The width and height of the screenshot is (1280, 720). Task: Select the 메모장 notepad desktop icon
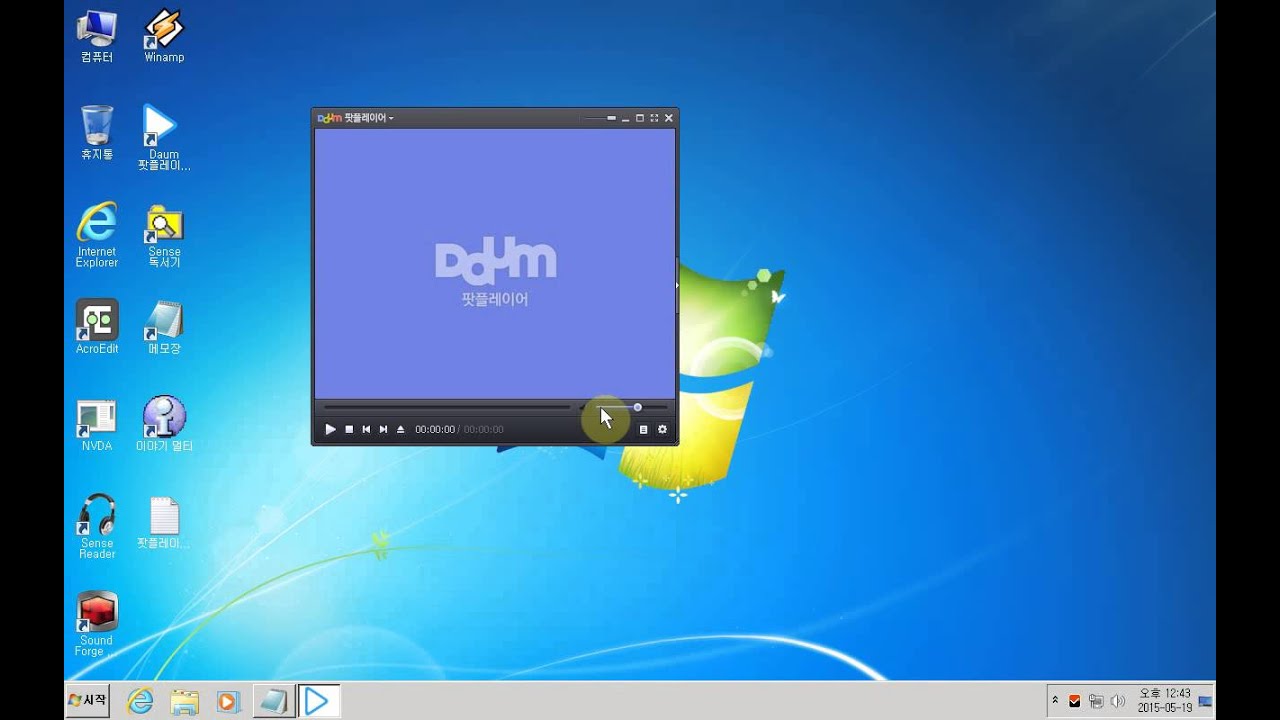click(x=164, y=327)
